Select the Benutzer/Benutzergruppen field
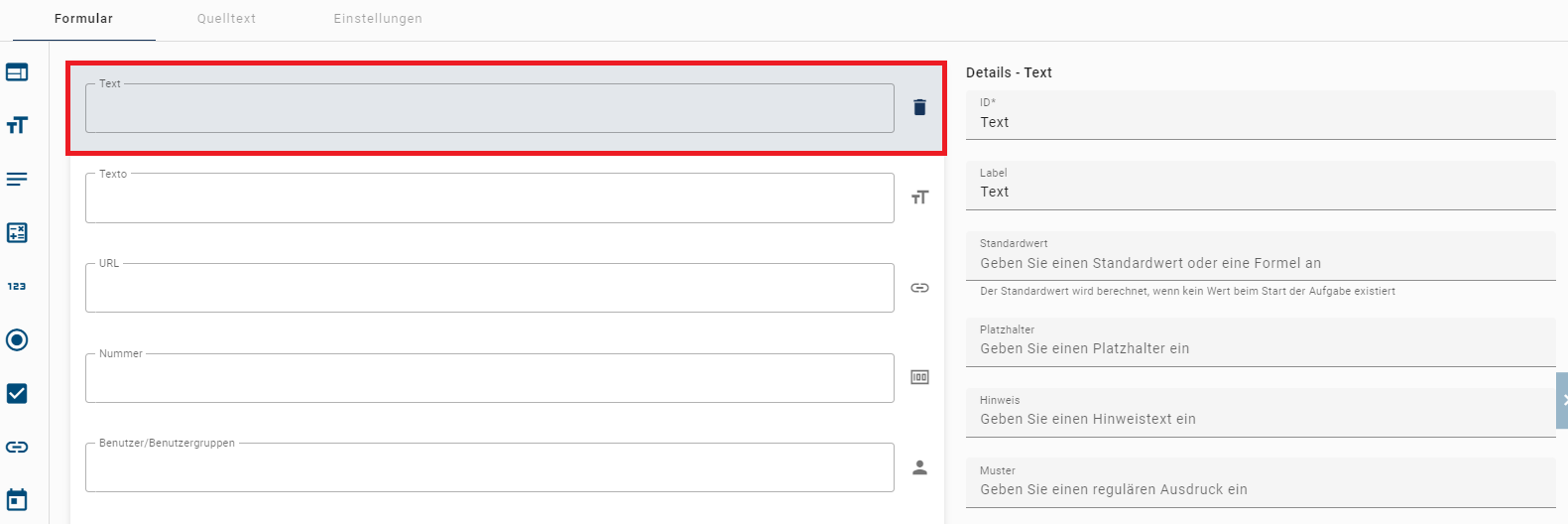 489,468
